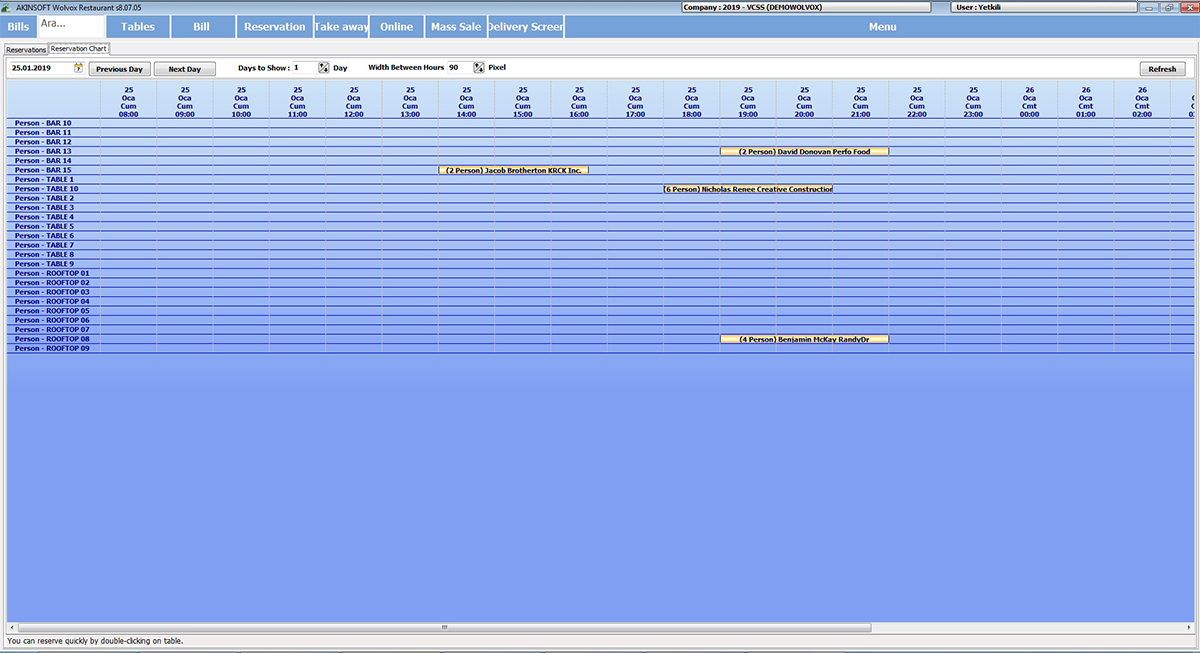Click the 12:00 hour column header
Image resolution: width=1200 pixels, height=653 pixels.
[354, 102]
